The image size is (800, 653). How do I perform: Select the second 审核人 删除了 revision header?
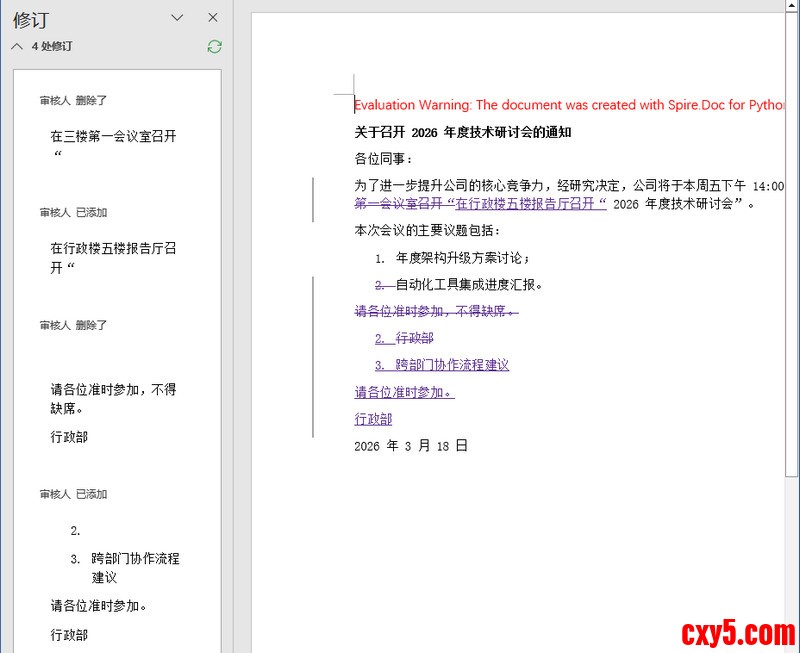[x=73, y=325]
